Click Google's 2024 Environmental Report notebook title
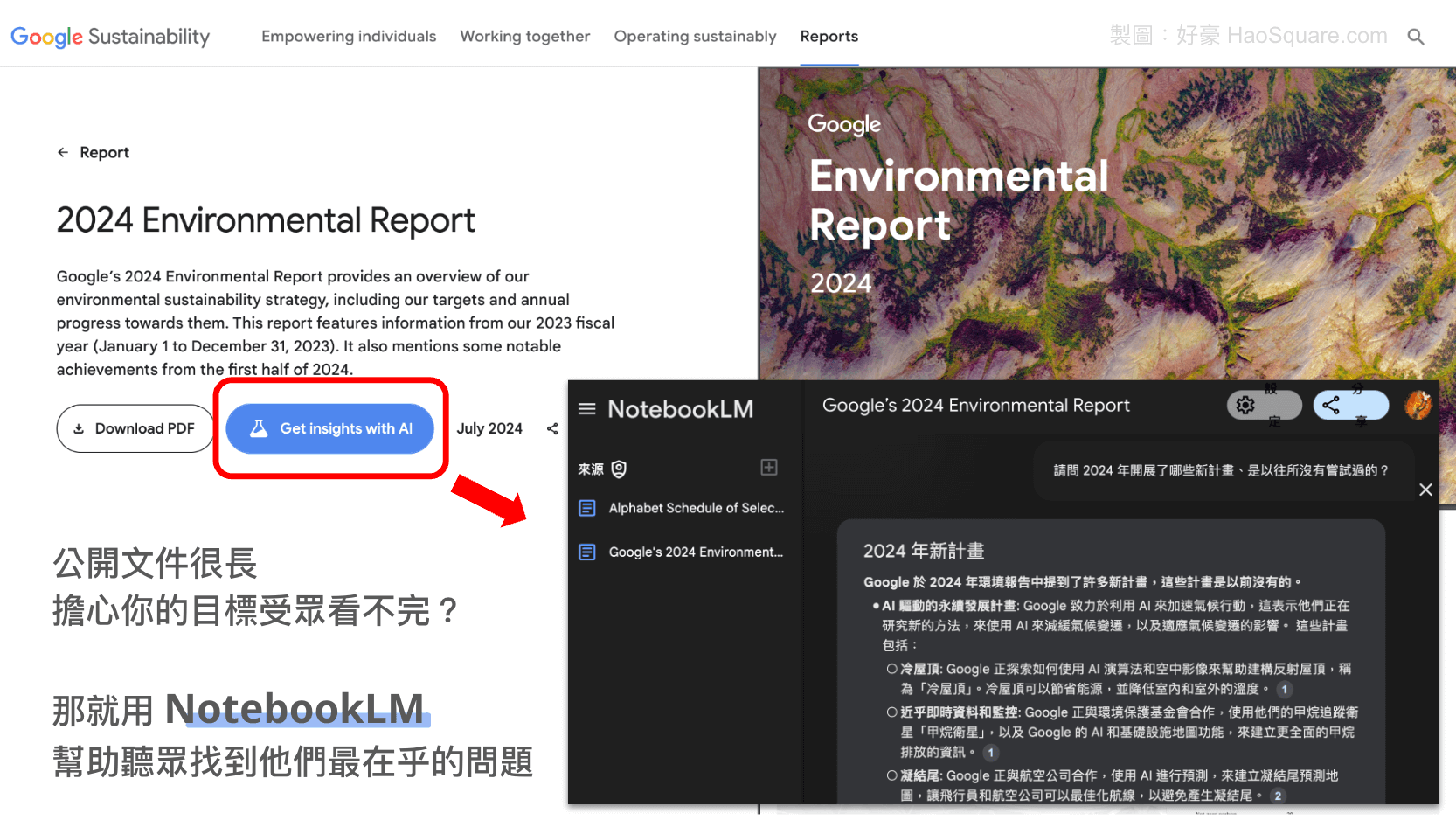 pos(976,405)
